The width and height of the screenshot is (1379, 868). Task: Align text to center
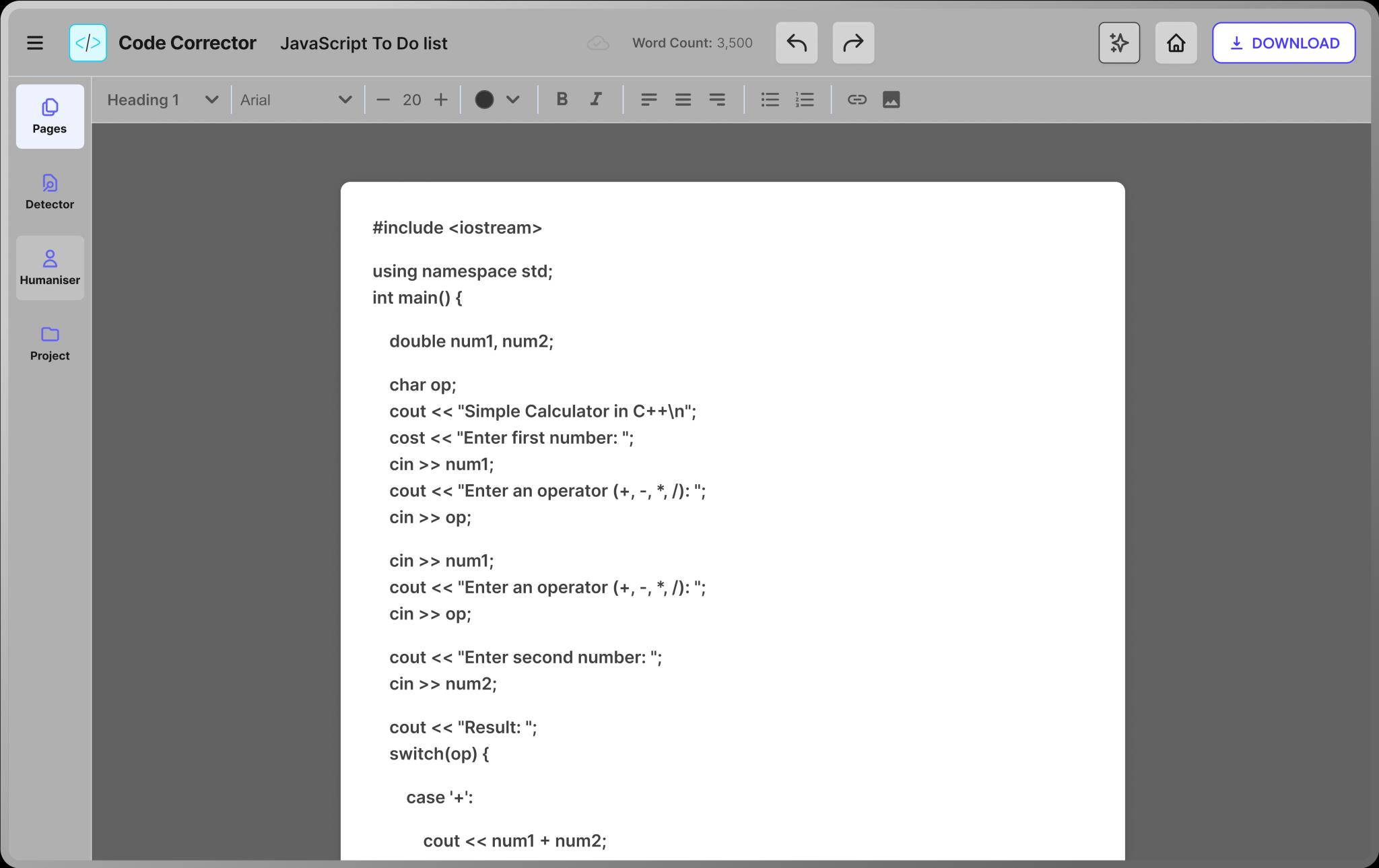[x=683, y=100]
